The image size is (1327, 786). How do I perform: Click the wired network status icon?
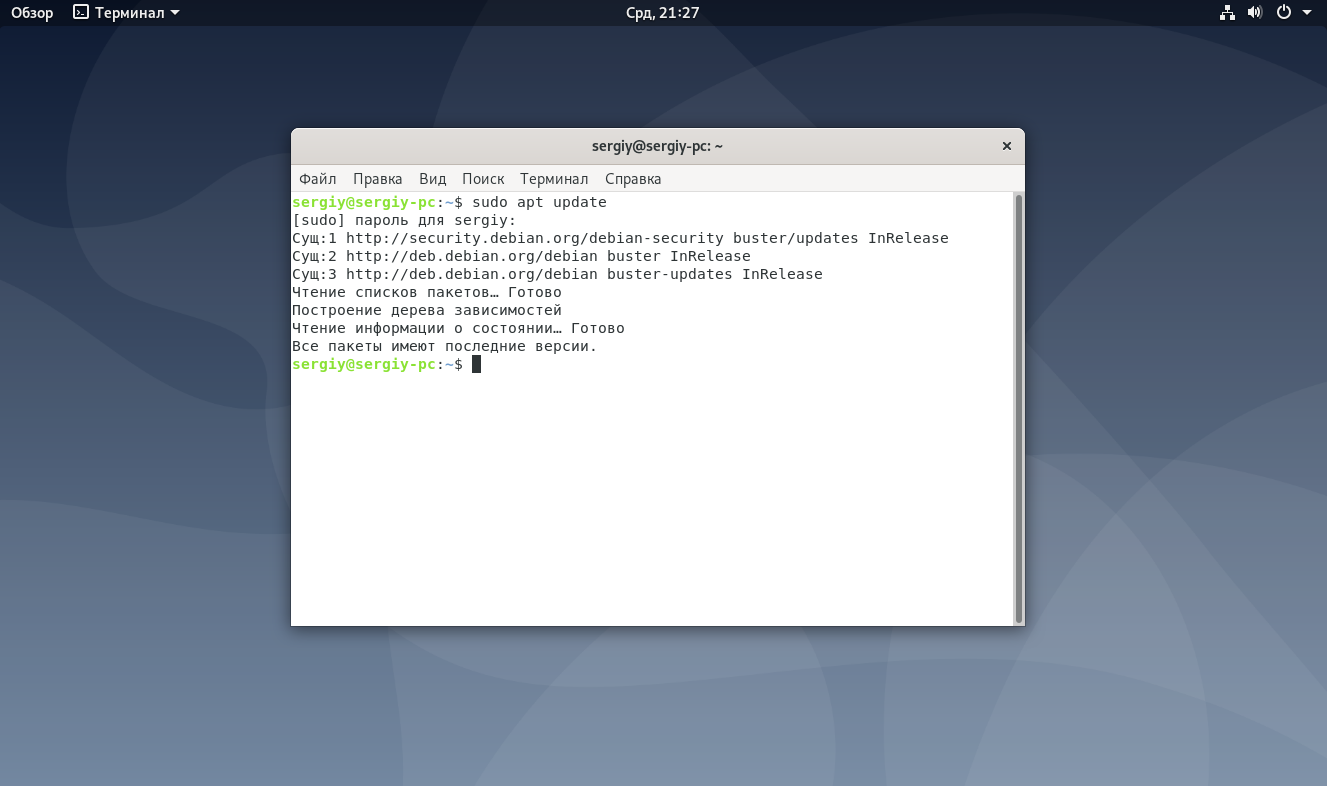point(1227,13)
